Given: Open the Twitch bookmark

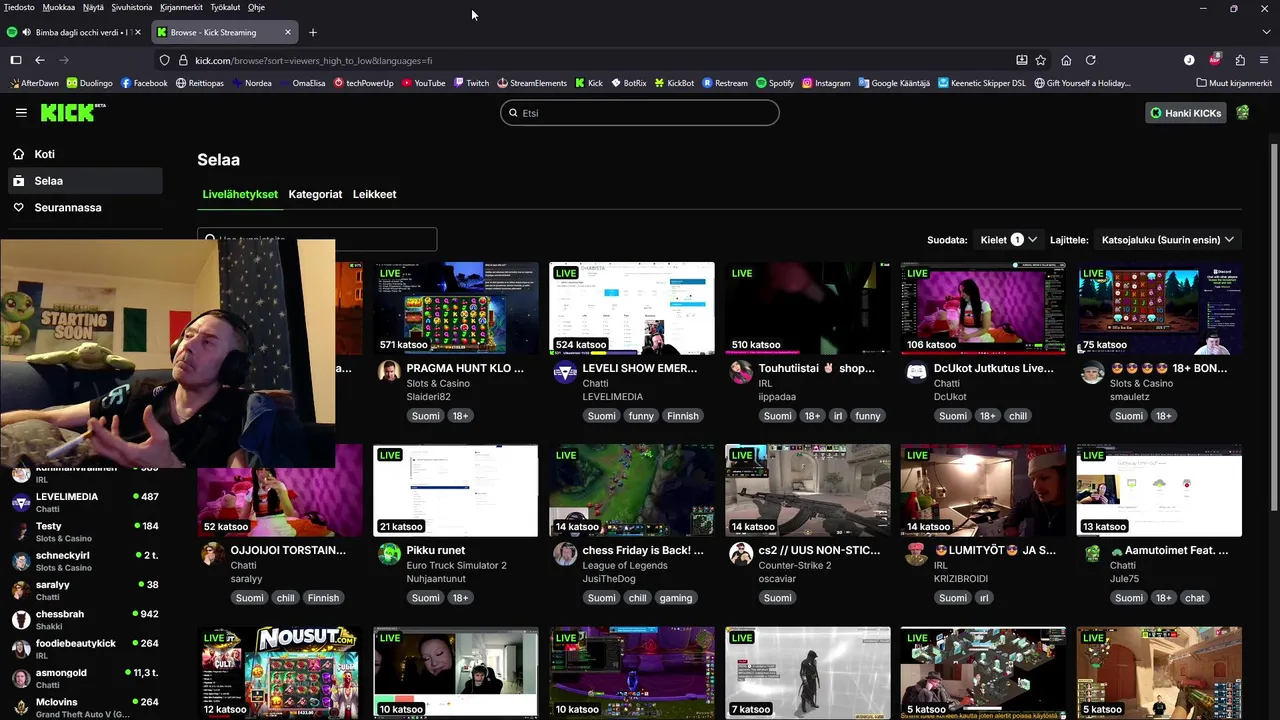Looking at the screenshot, I should (471, 83).
